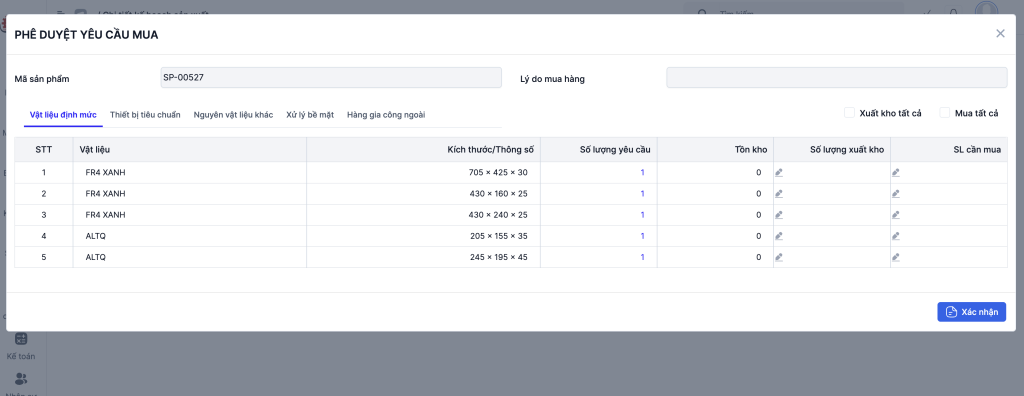Focus the Lý do mua hàng field
1024x396 pixels.
tap(837, 77)
